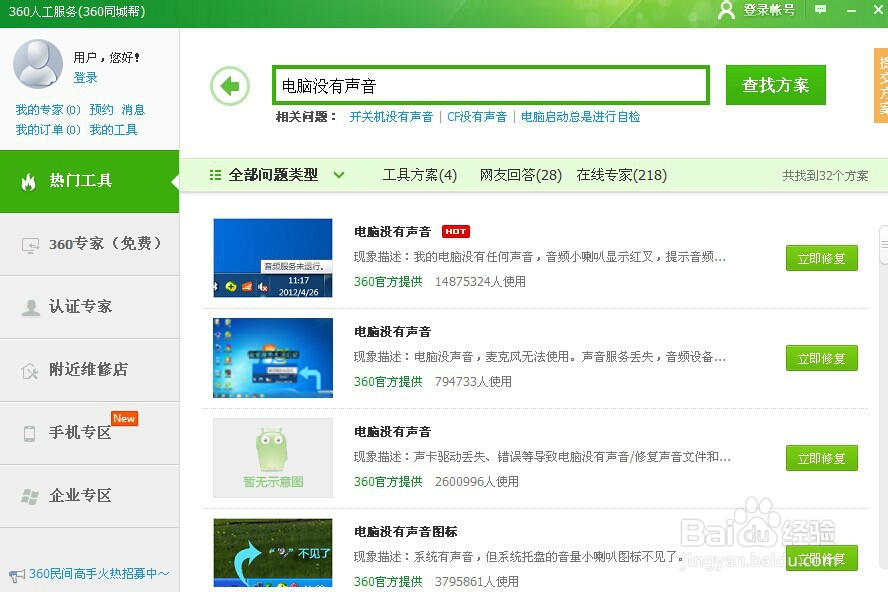Screen dimensions: 888x592
Task: Open 我的订单 (0) link
Action: tap(48, 130)
